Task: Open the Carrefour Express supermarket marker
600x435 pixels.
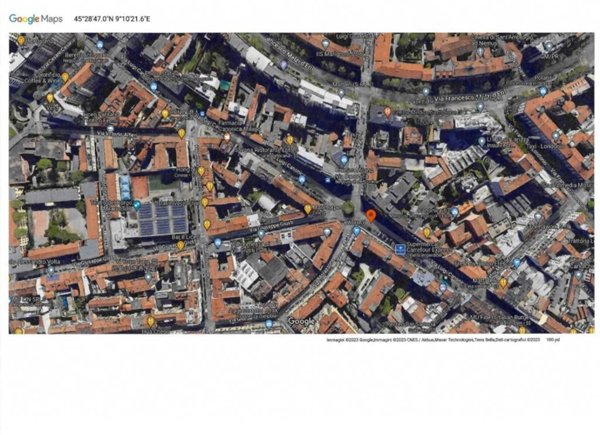Action: [400, 250]
